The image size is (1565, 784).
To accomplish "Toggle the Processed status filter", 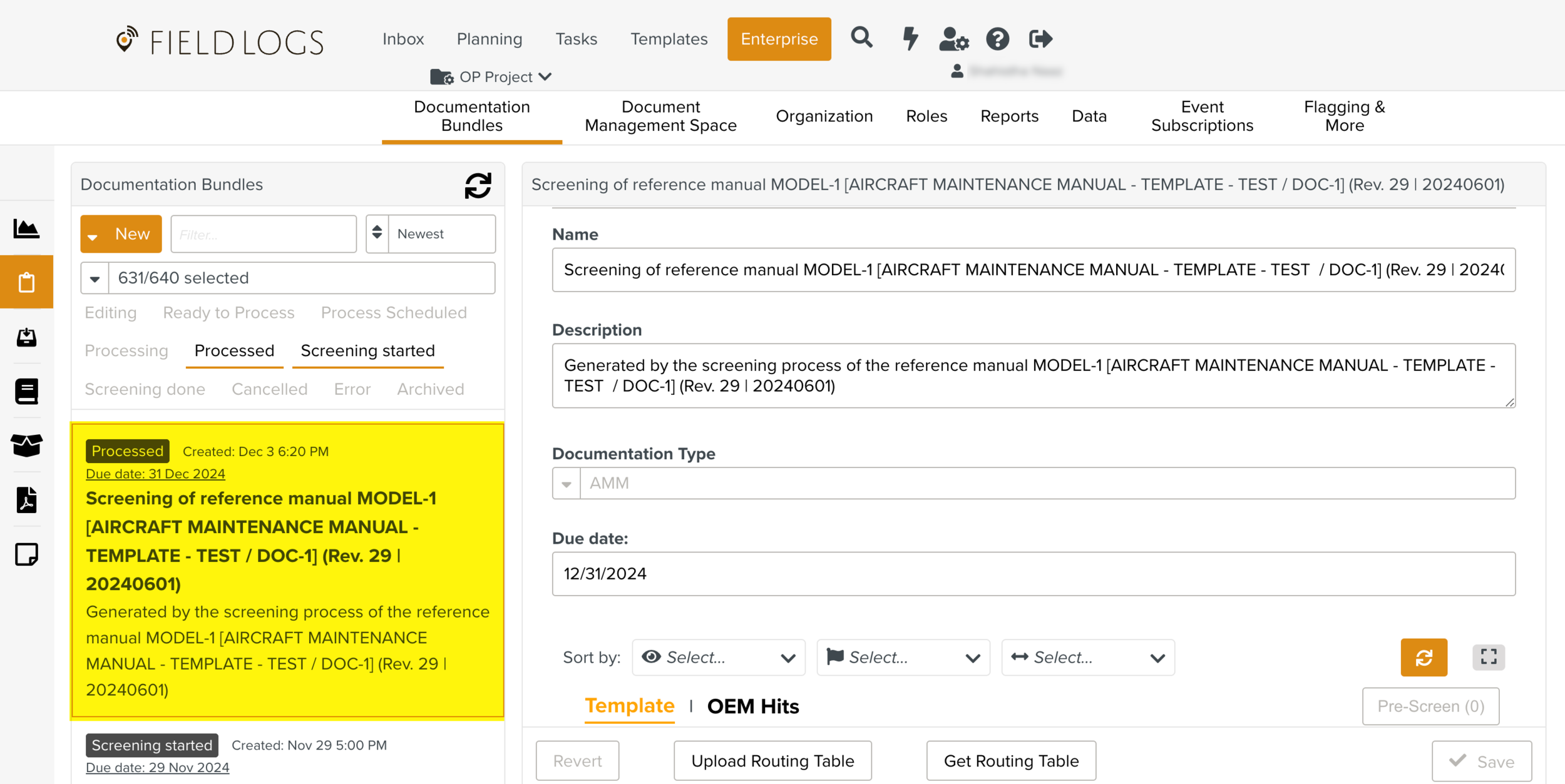I will pyautogui.click(x=234, y=350).
